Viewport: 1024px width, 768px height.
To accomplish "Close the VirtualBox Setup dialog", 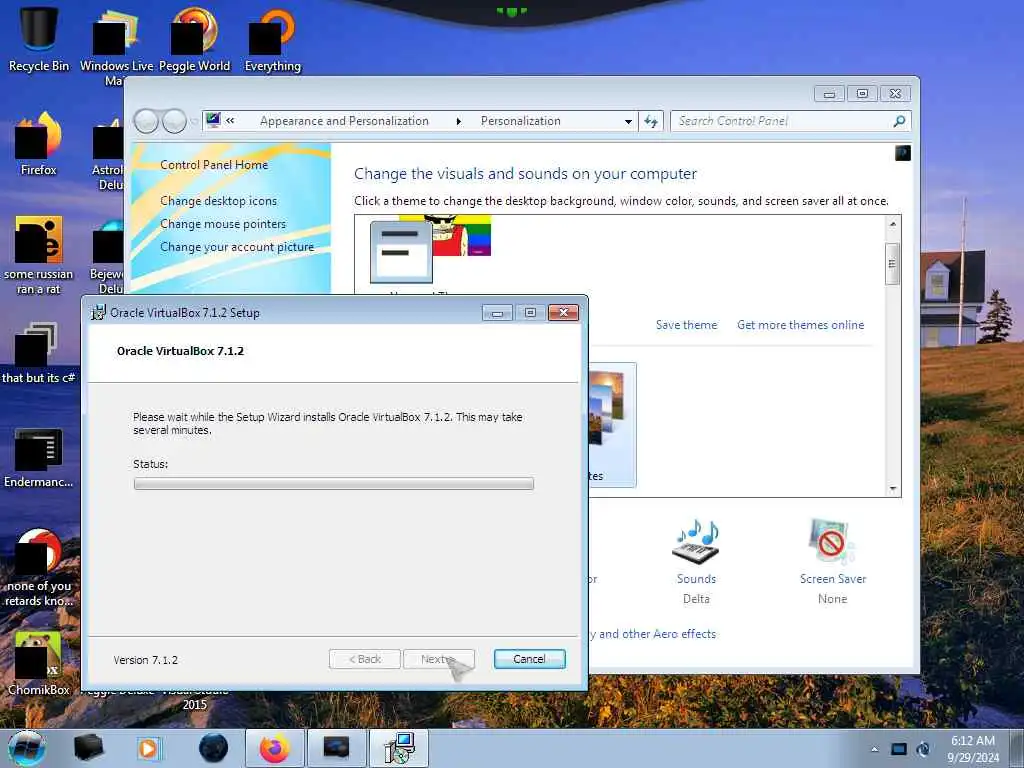I will click(563, 313).
